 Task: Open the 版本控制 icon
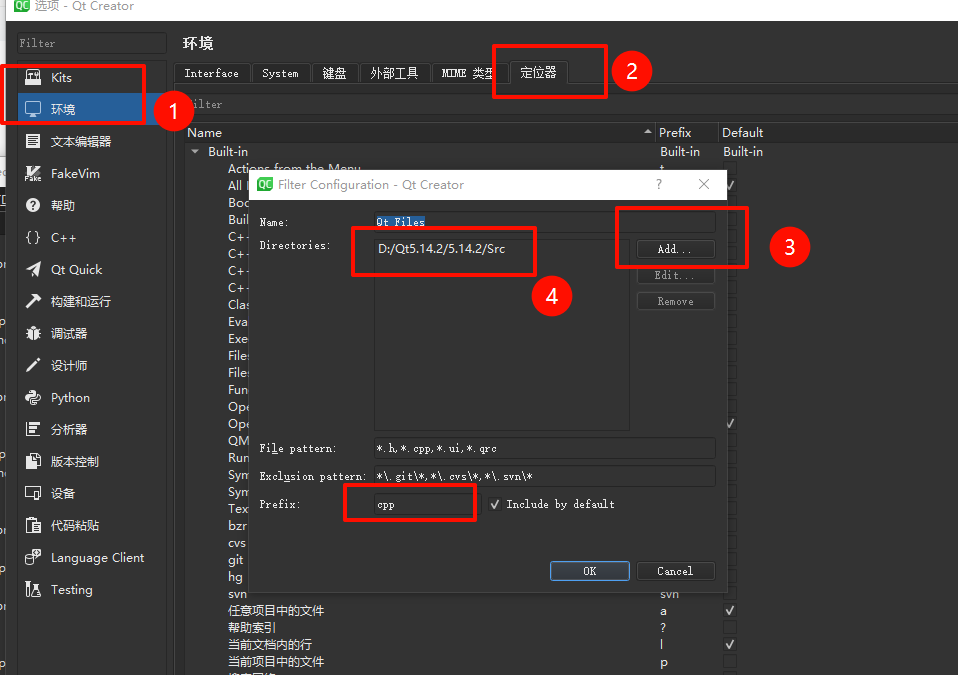(33, 461)
